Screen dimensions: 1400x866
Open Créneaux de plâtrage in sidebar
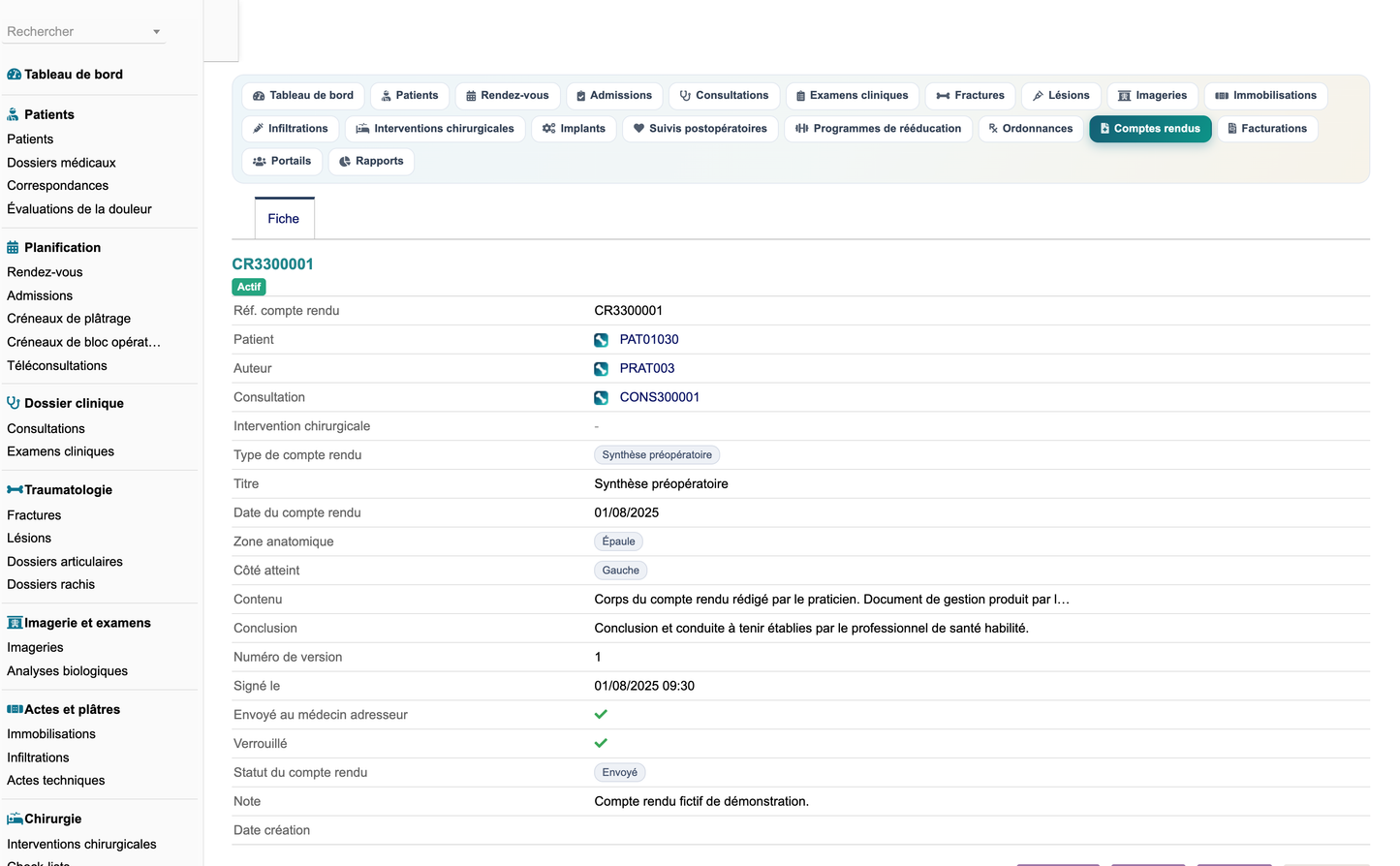point(69,319)
